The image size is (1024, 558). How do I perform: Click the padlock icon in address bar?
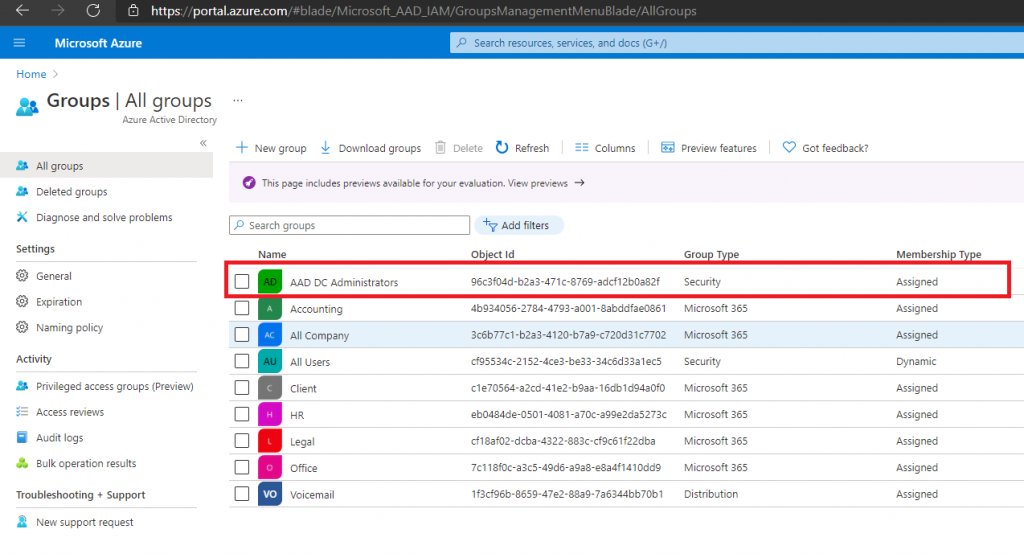pyautogui.click(x=133, y=10)
